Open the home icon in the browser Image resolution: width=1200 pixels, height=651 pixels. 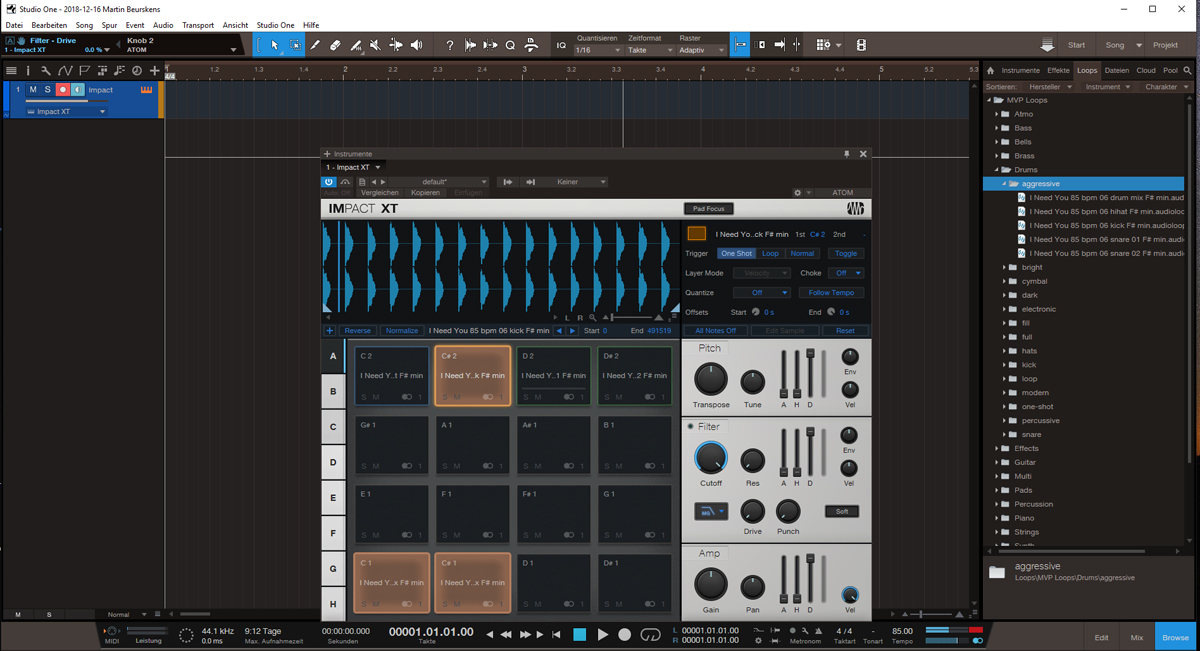[990, 71]
